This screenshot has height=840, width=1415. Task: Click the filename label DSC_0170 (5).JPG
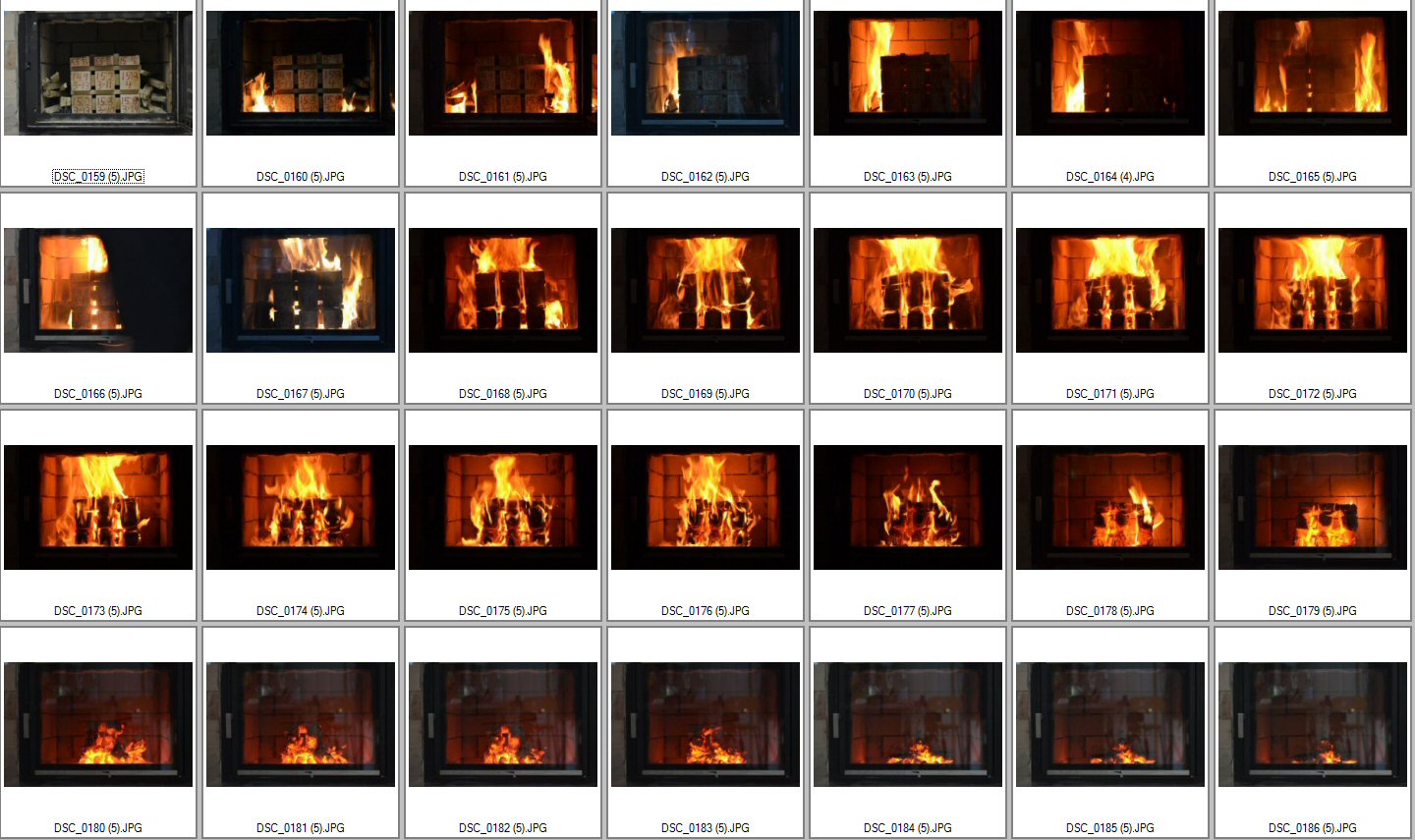pyautogui.click(x=908, y=394)
